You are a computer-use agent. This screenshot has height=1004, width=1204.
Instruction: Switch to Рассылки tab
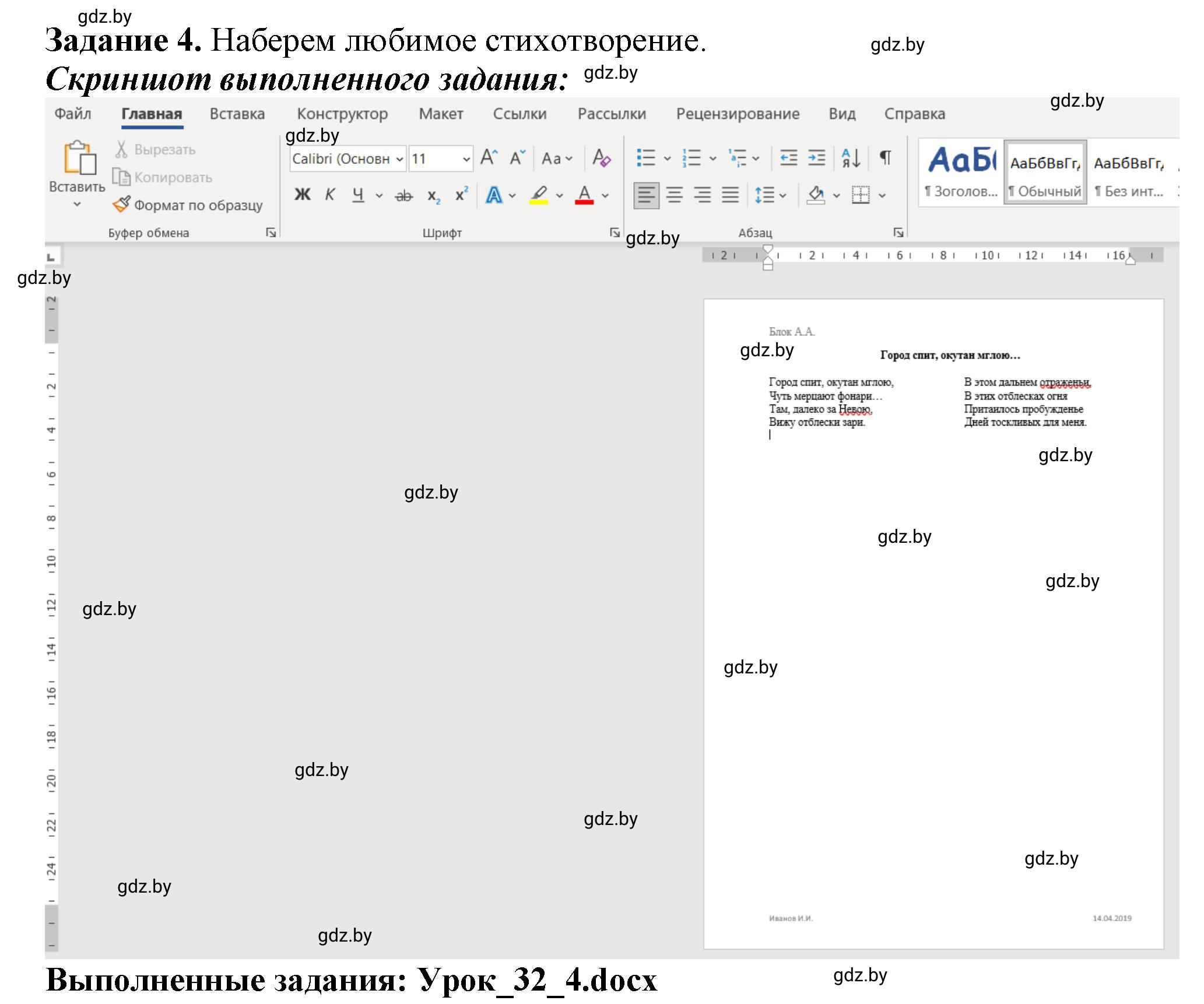pos(612,114)
